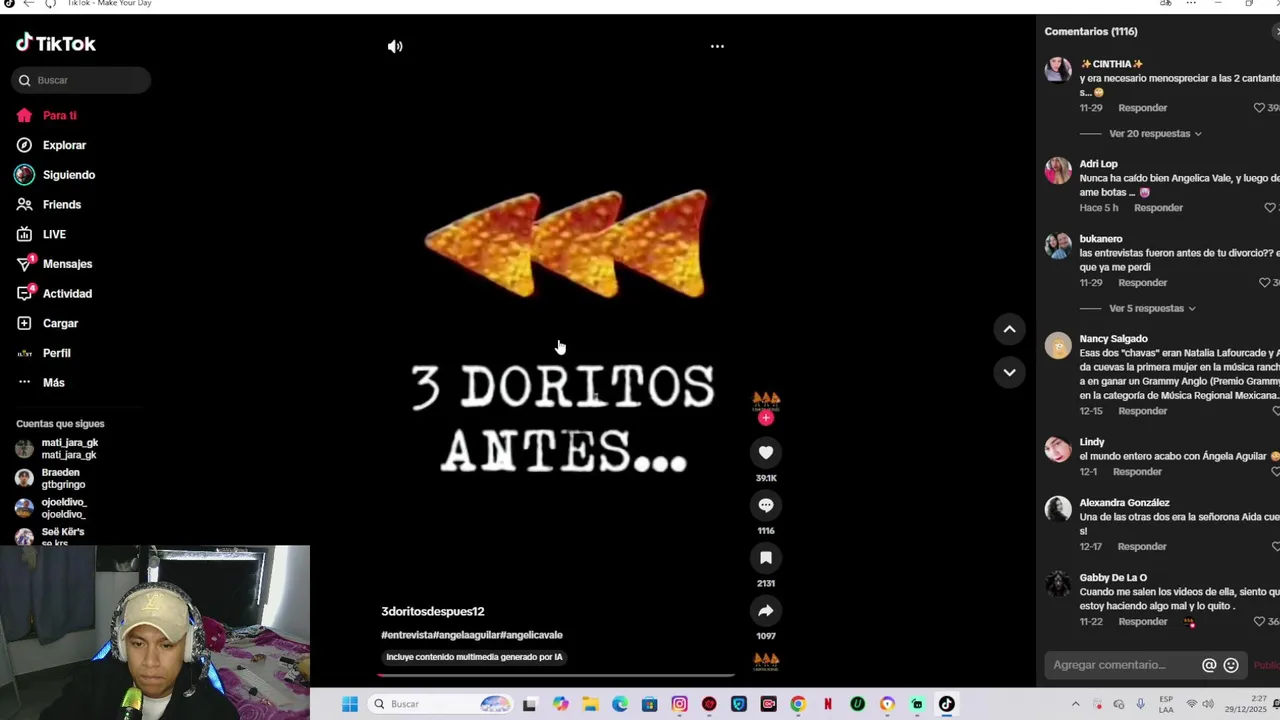Open Microsoft Edge from the taskbar
The width and height of the screenshot is (1280, 720).
click(x=620, y=704)
